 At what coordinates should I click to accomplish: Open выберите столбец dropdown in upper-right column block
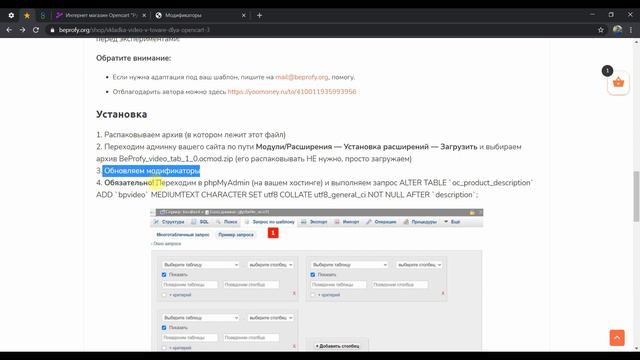tap(419, 265)
